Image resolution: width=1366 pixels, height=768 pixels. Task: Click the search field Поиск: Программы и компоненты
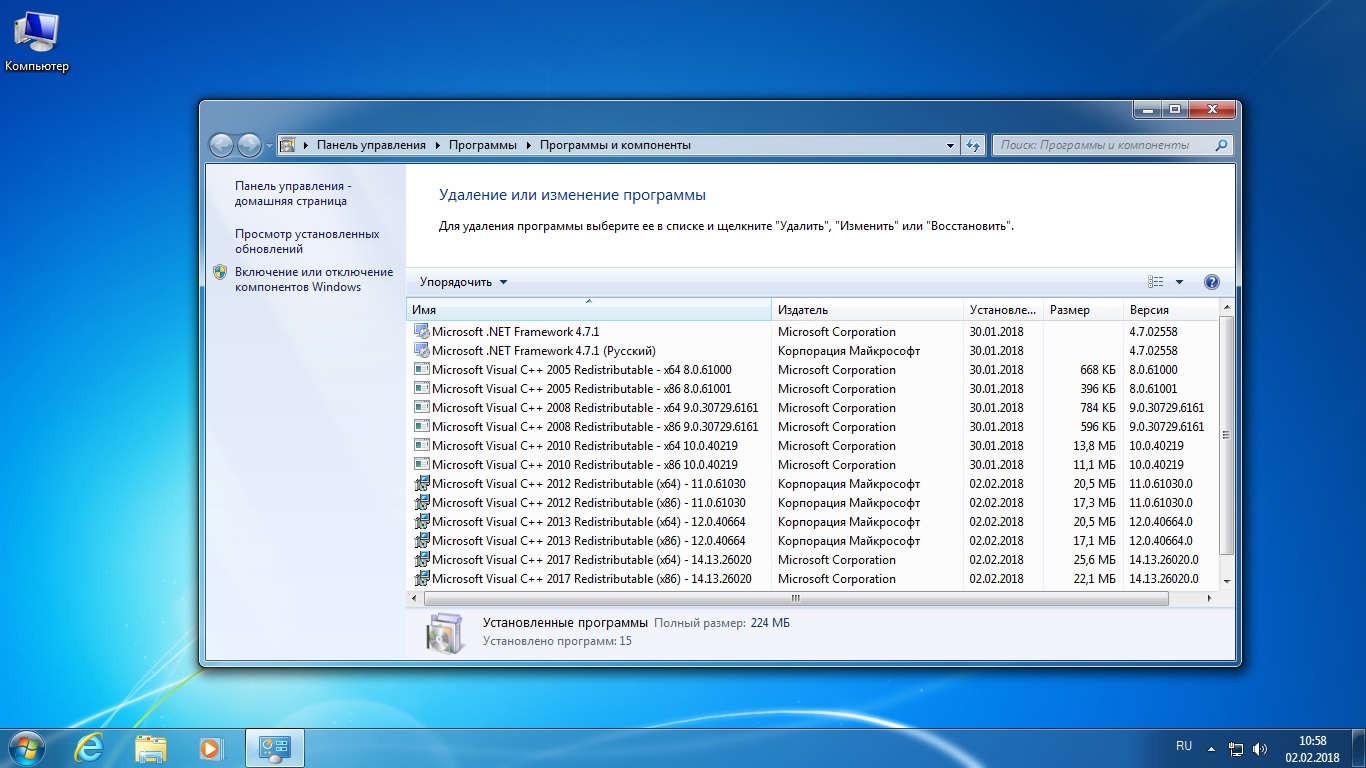click(x=1100, y=145)
